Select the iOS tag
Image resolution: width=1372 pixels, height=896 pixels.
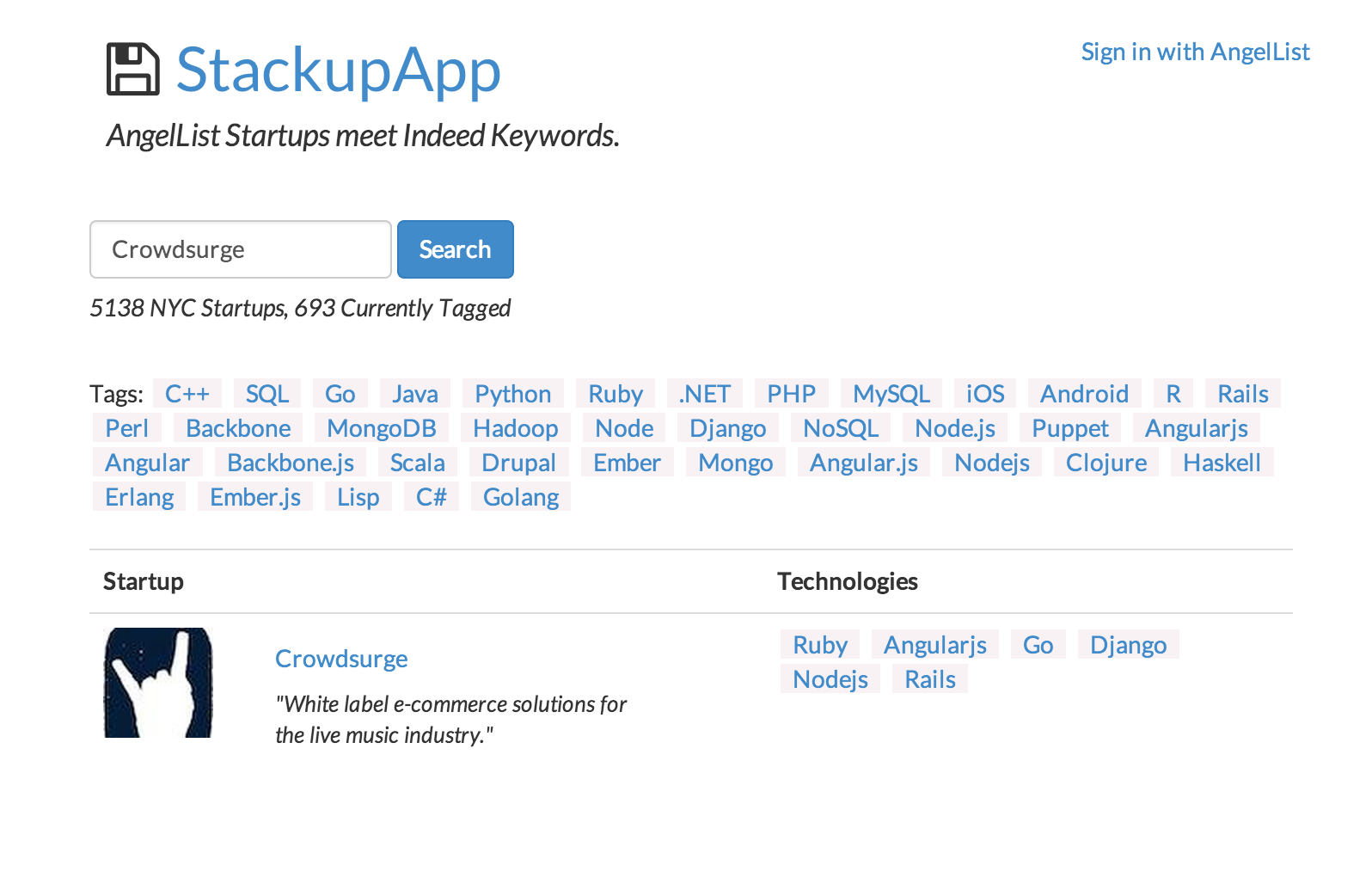[985, 394]
